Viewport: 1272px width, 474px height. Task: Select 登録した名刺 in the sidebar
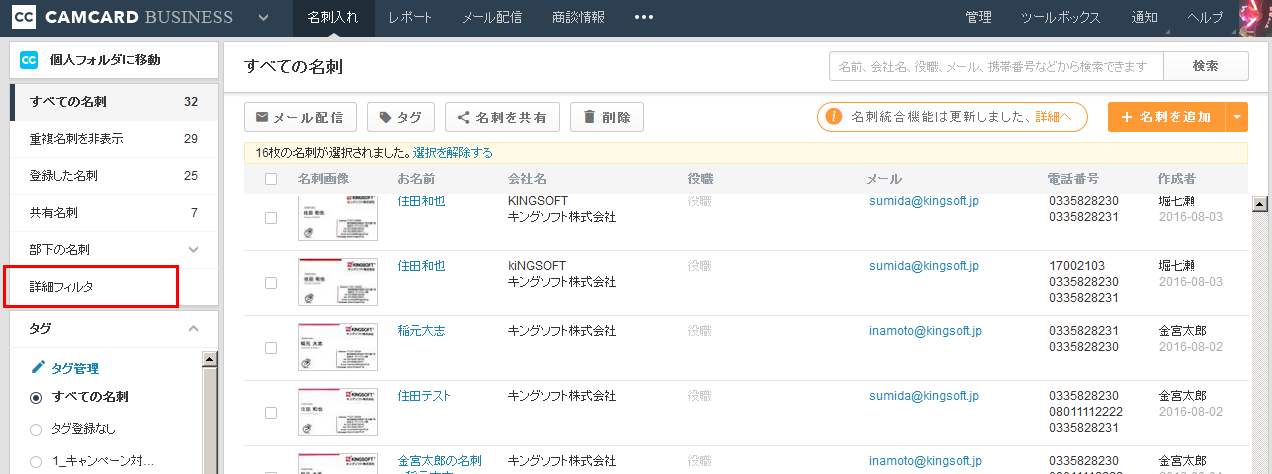pyautogui.click(x=114, y=175)
